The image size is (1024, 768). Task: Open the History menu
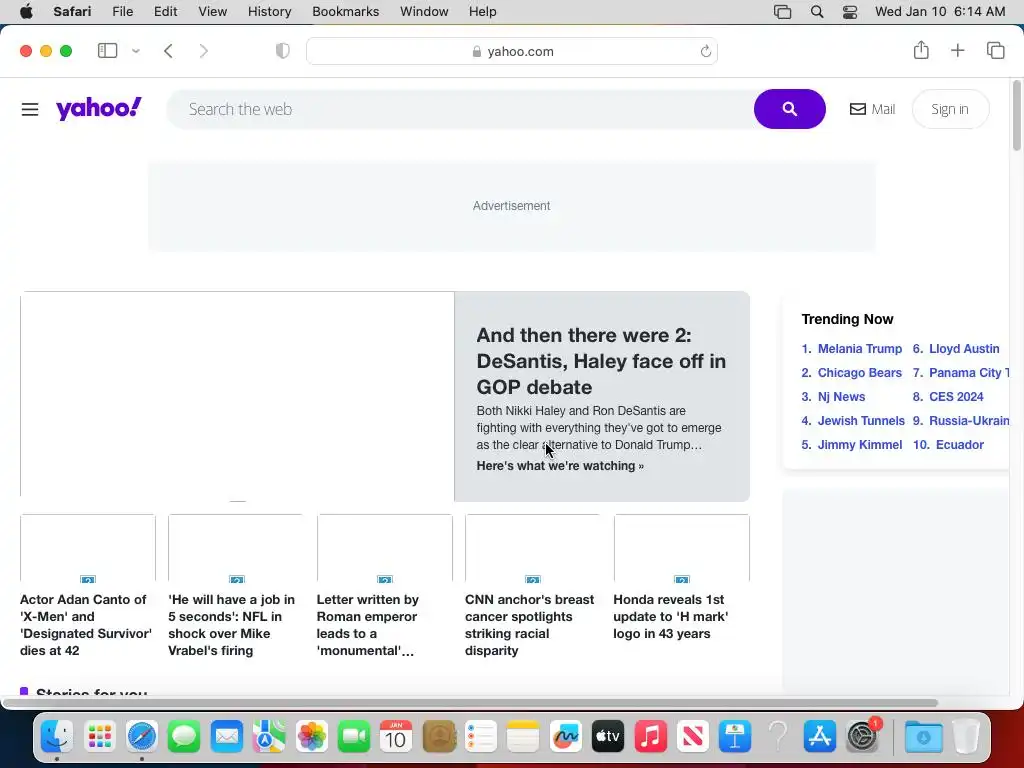(269, 11)
